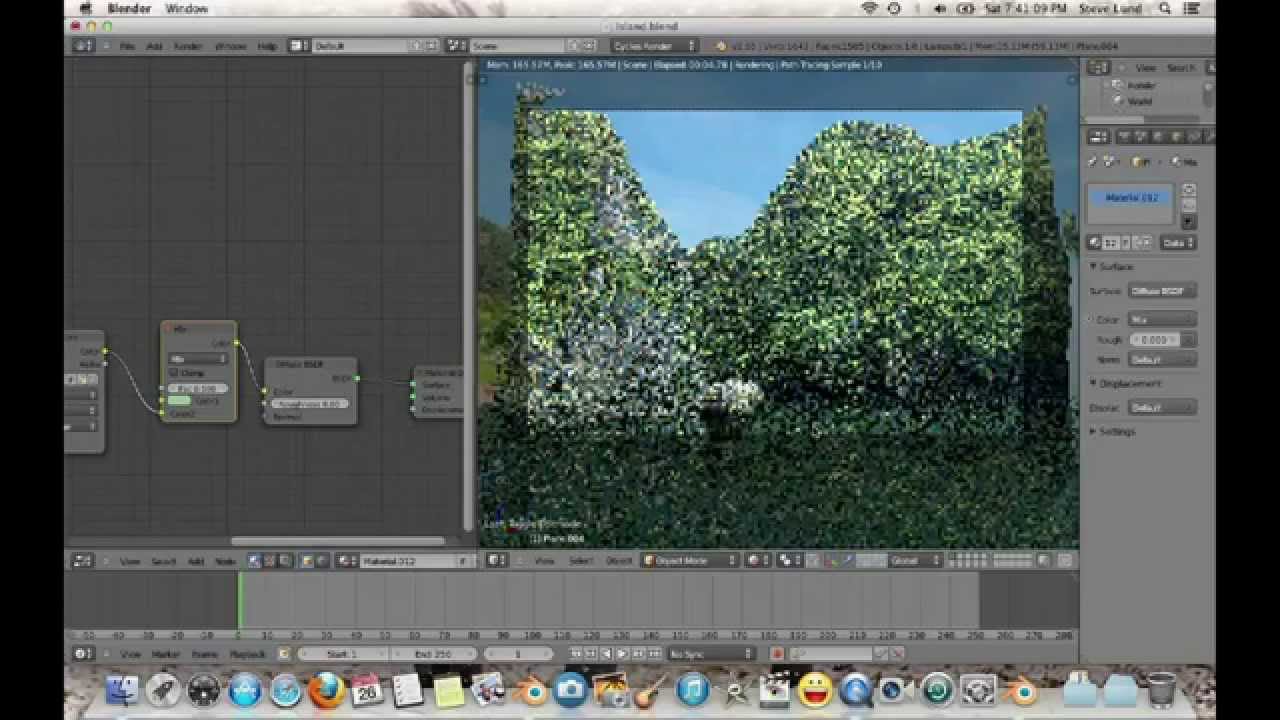Click the node editor vertical scrollbar
Screen dimensions: 1280x720
tap(467, 298)
